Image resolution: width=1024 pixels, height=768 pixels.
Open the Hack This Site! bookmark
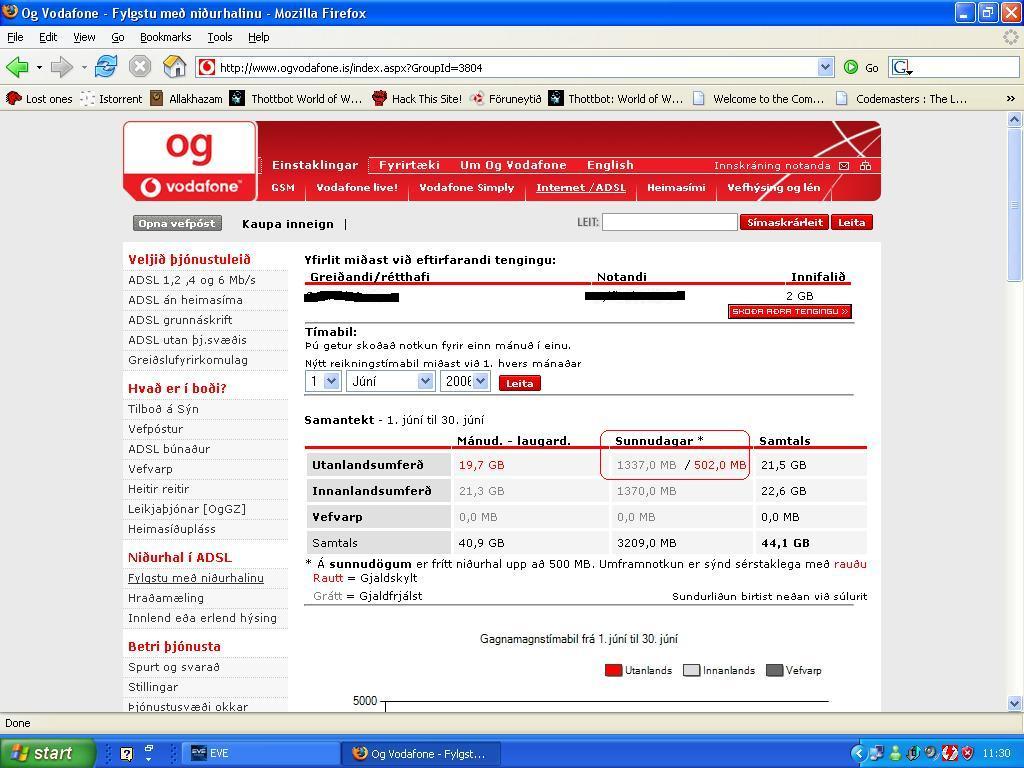417,99
